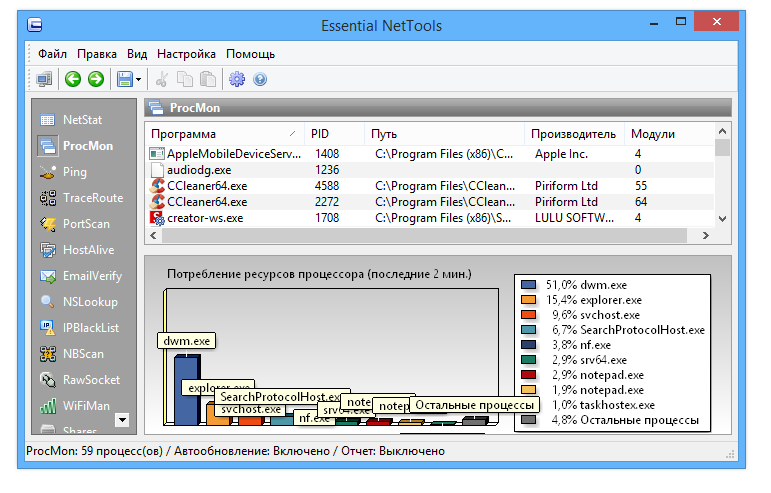This screenshot has height=493, width=771.
Task: Click the ProcMon panel header icon
Action: pos(156,108)
